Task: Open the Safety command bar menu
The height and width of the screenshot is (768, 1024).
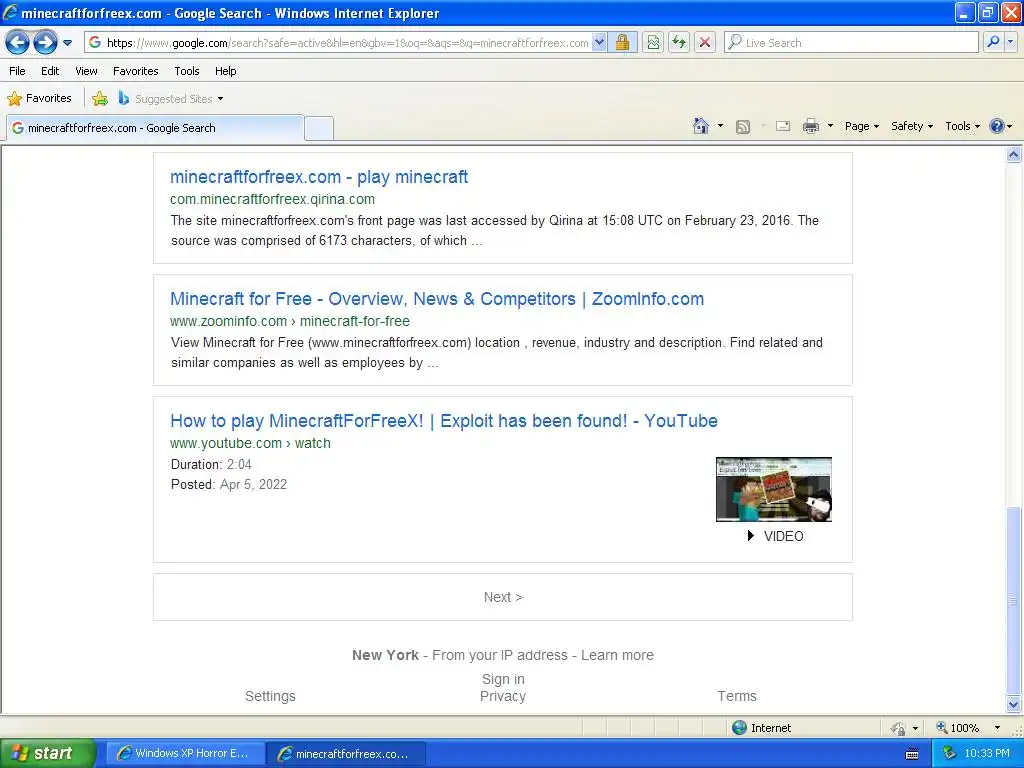Action: [912, 126]
